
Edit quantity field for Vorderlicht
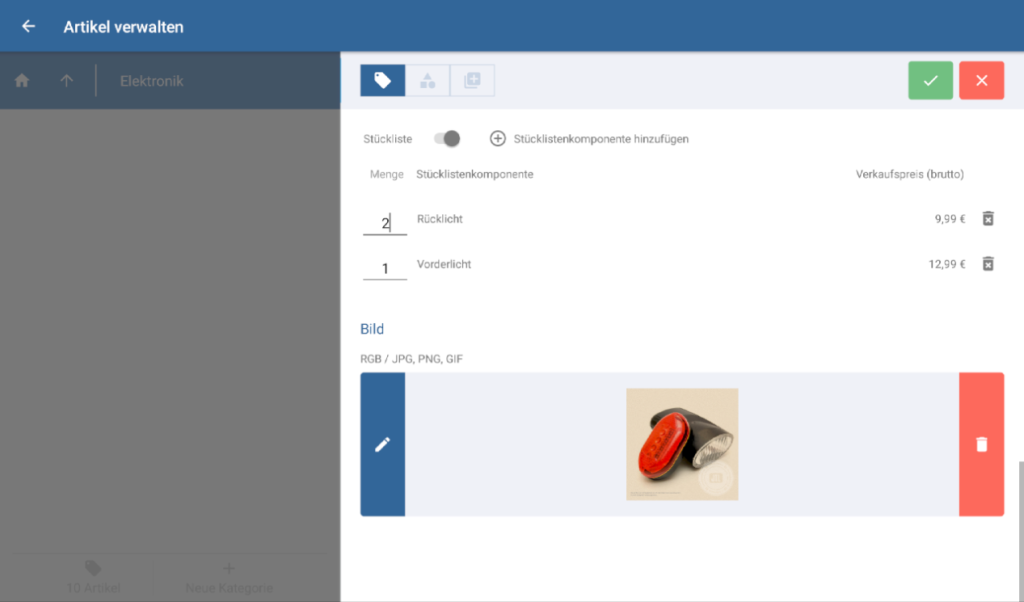385,268
